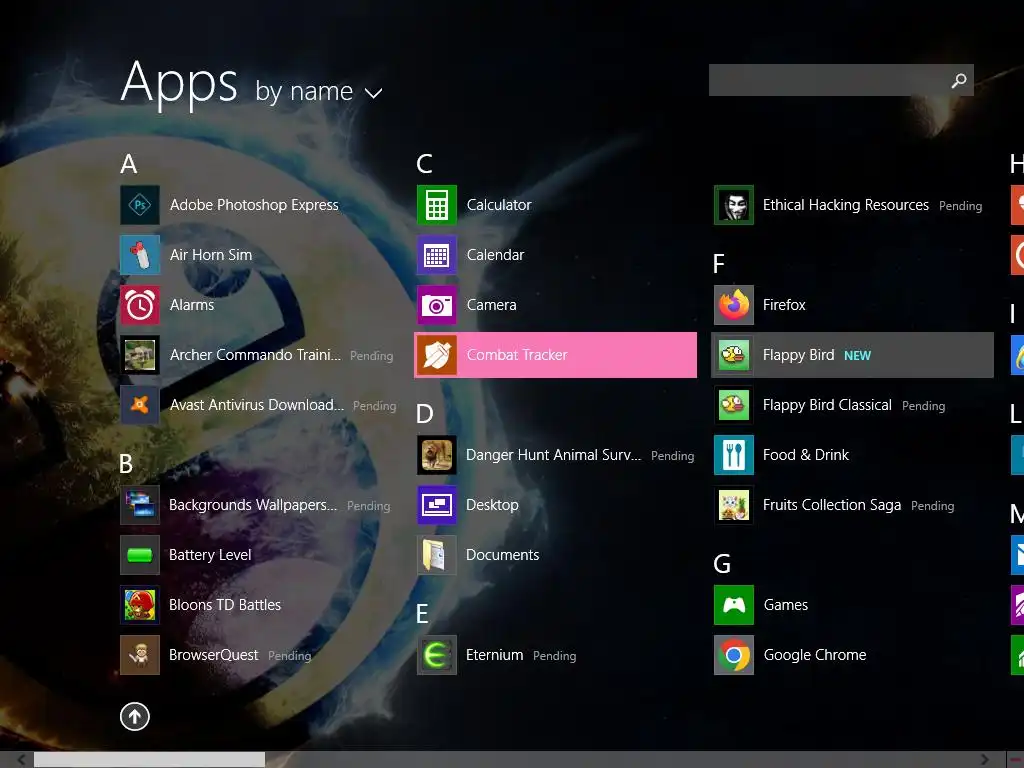Open Ethical Hacking Resources icon
Screen dimensions: 1024x768
tap(734, 205)
